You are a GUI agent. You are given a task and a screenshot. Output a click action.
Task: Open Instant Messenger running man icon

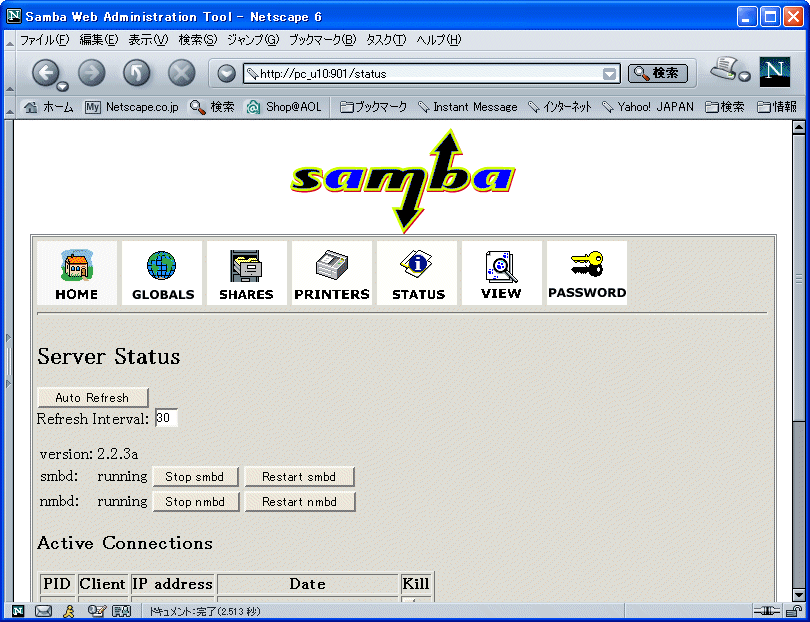click(69, 612)
